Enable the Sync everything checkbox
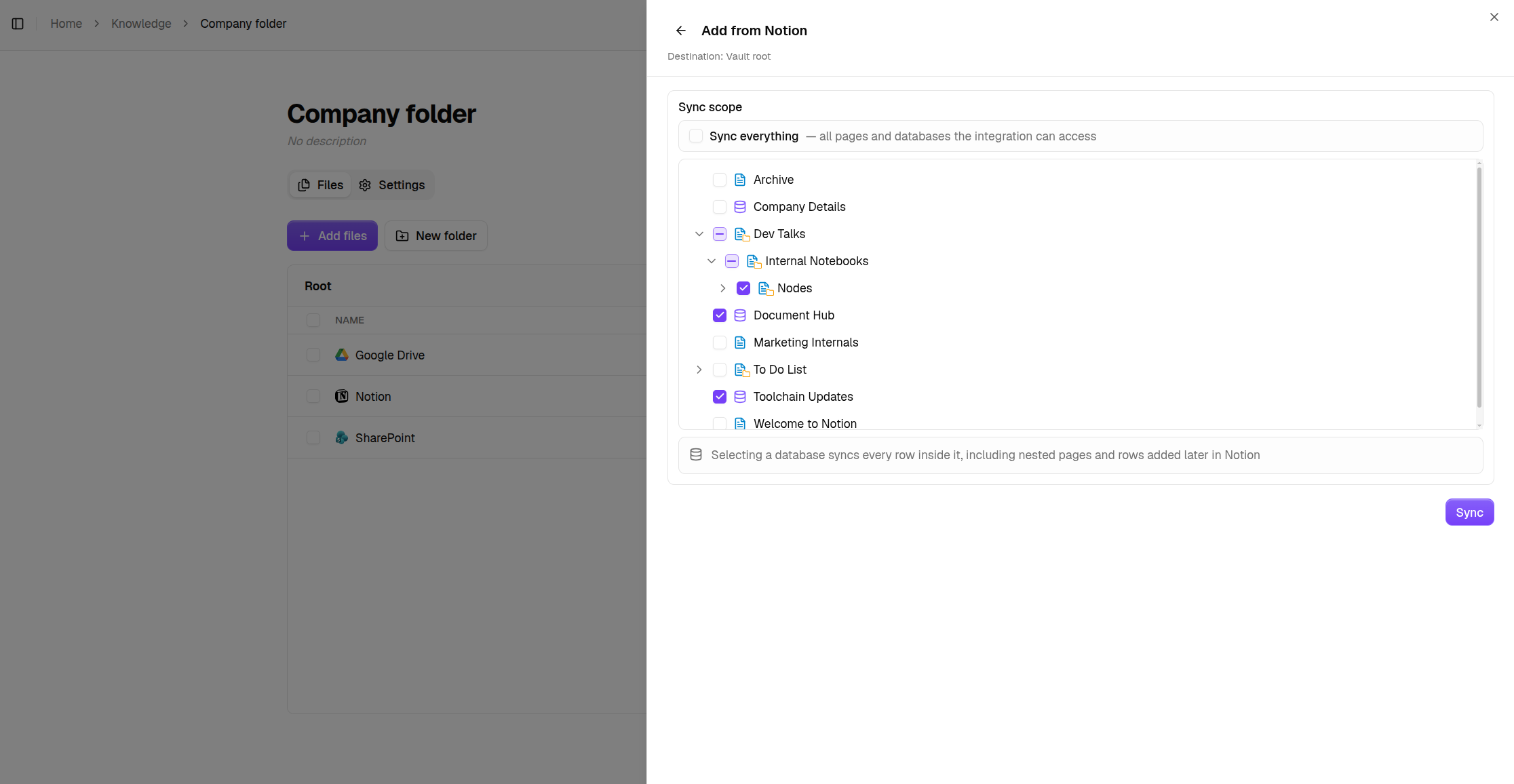The width and height of the screenshot is (1514, 784). pos(696,136)
